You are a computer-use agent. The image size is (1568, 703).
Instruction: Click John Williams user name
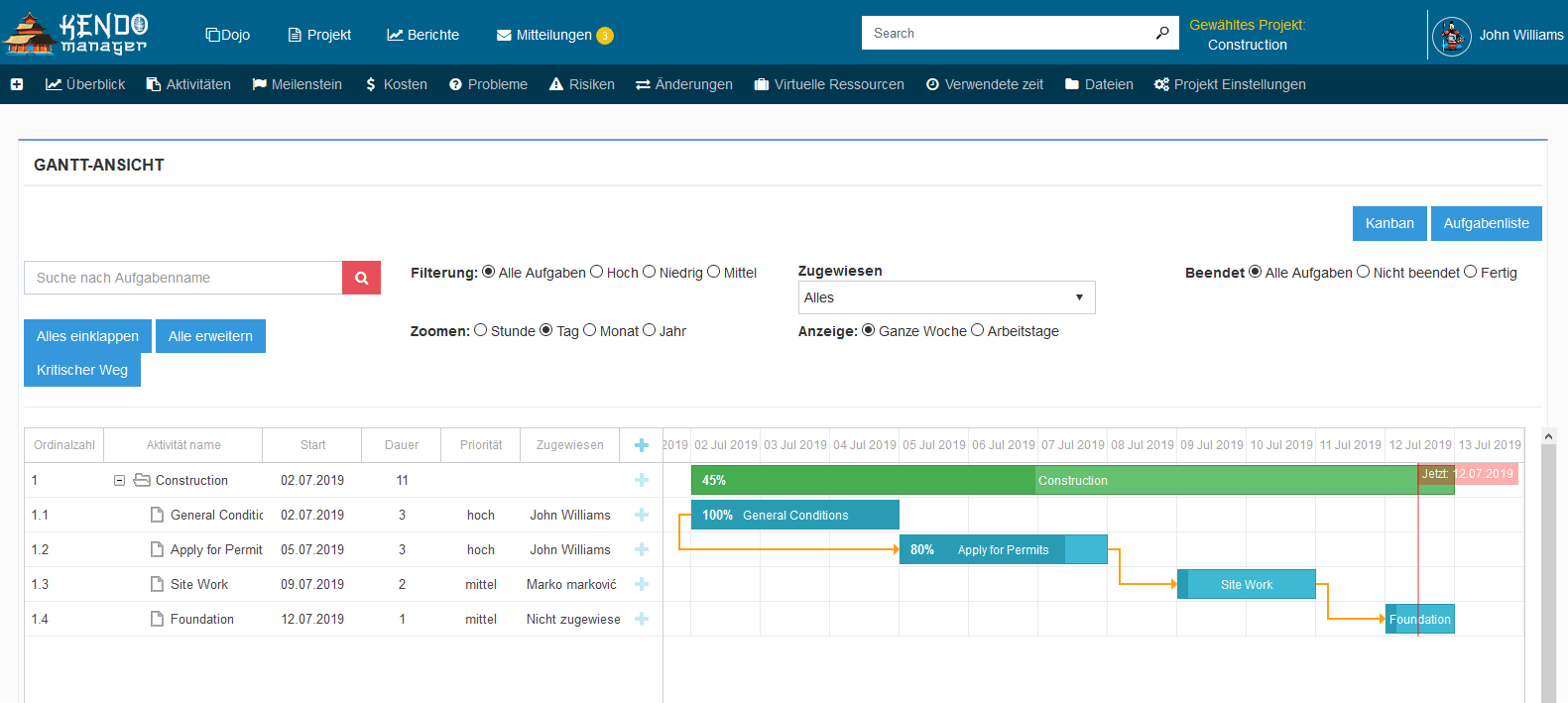coord(1521,35)
